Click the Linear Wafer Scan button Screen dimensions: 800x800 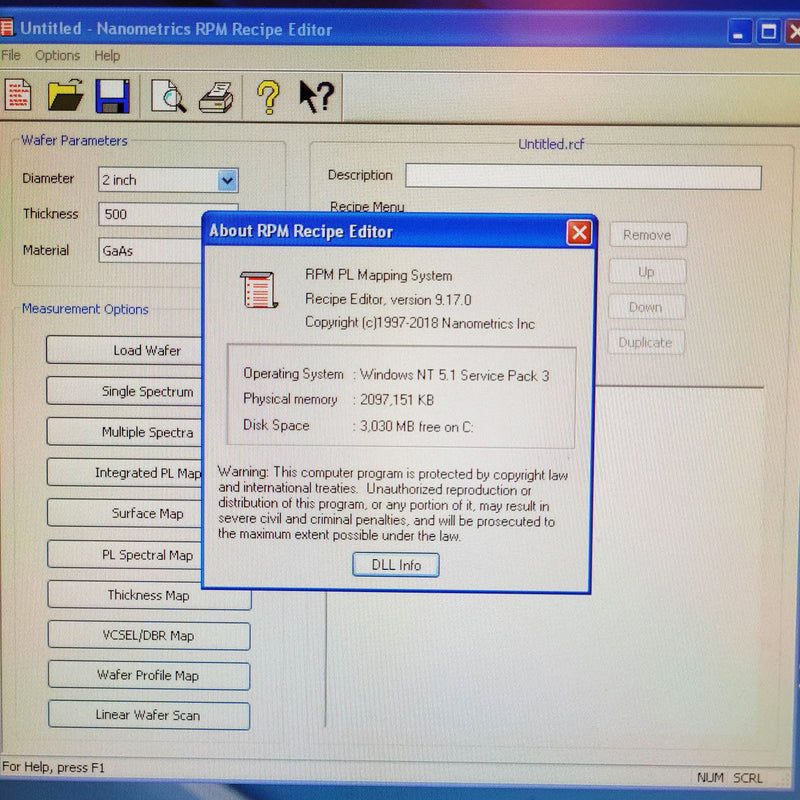pyautogui.click(x=149, y=715)
